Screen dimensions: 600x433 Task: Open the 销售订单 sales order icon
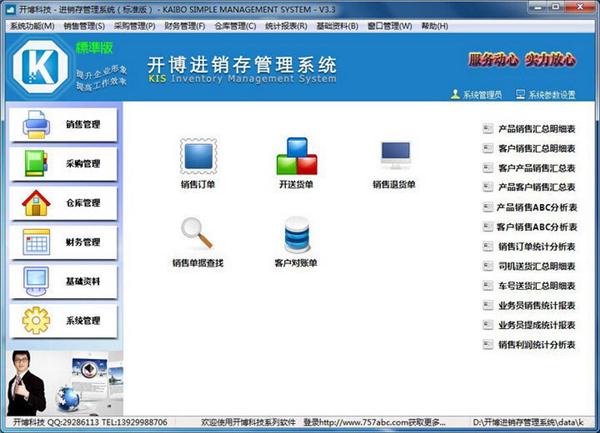pos(198,157)
